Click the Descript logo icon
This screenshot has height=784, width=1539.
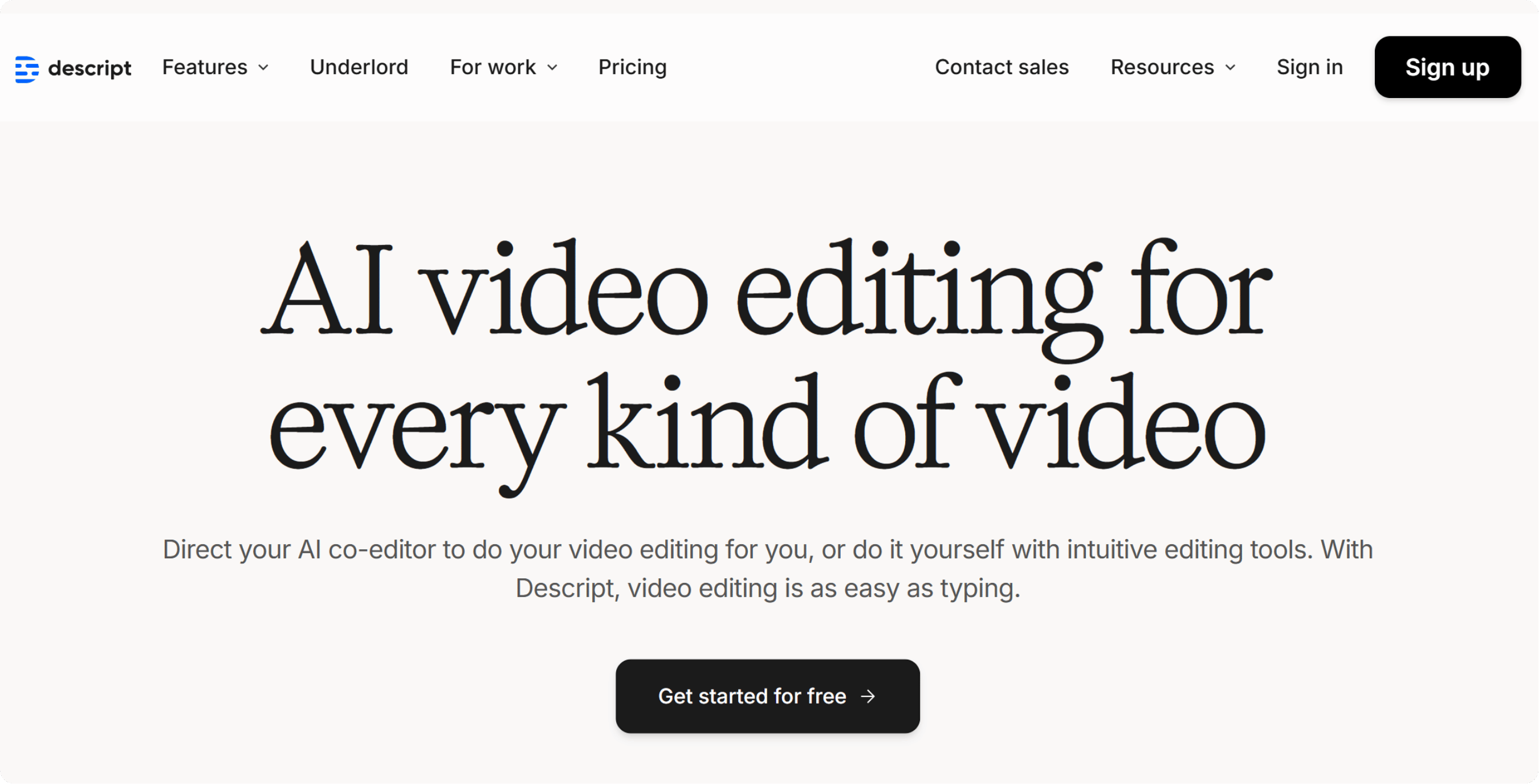27,69
